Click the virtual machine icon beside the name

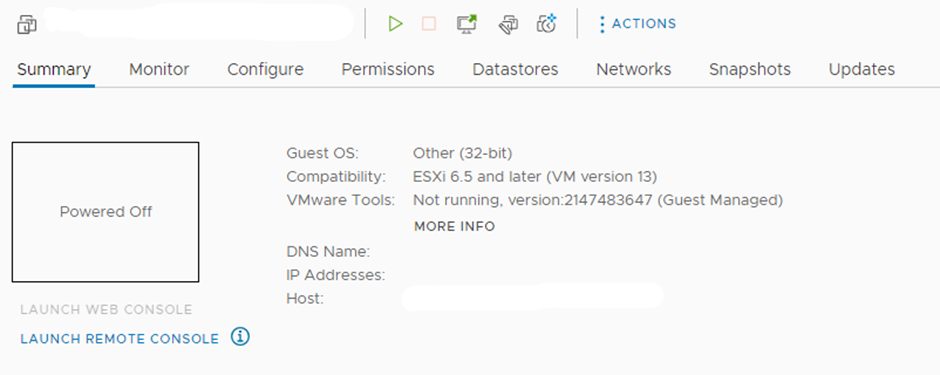(x=27, y=25)
